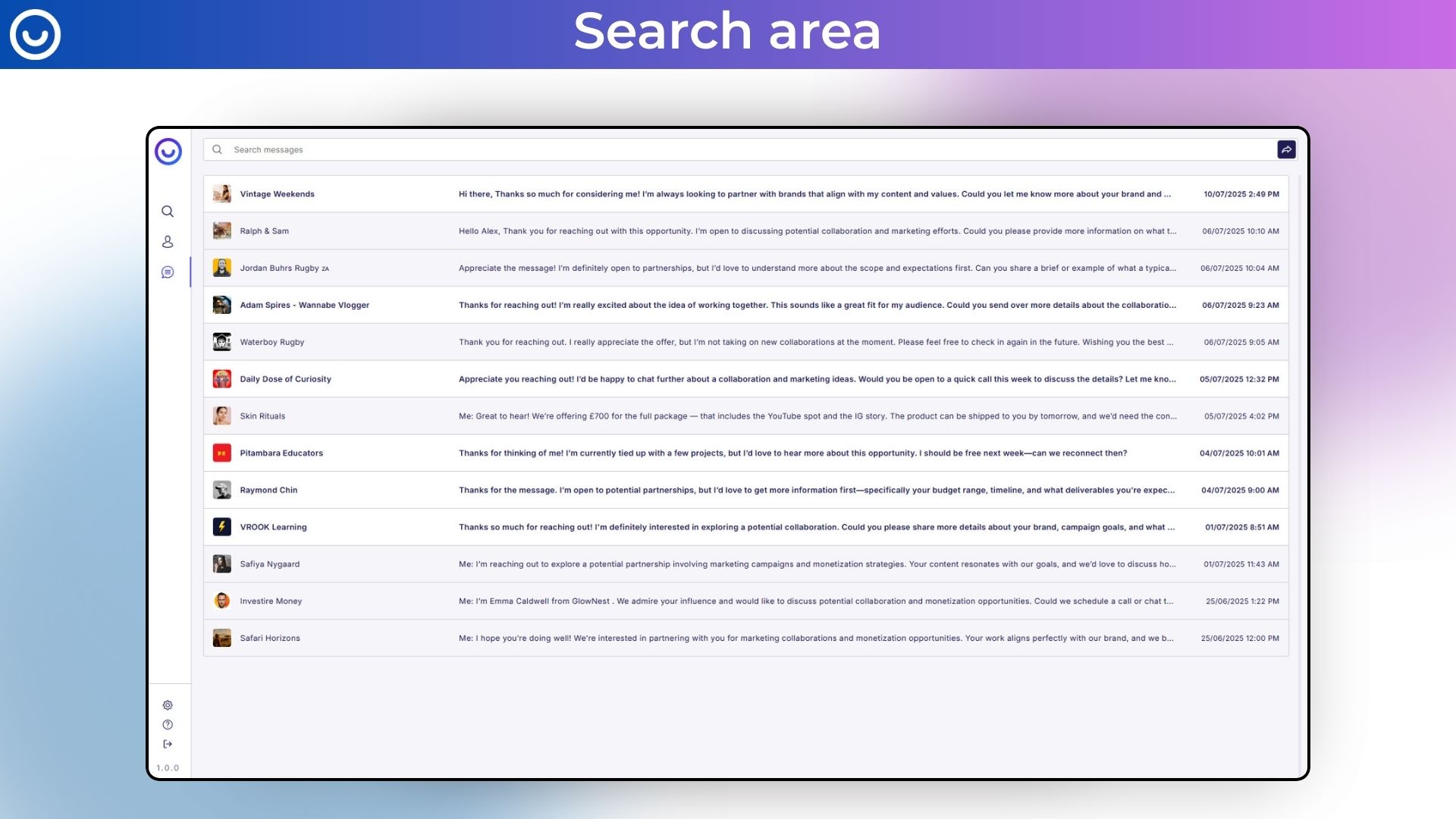Click the share arrow button beside search
Screen dimensions: 1456x819
[x=1286, y=150]
